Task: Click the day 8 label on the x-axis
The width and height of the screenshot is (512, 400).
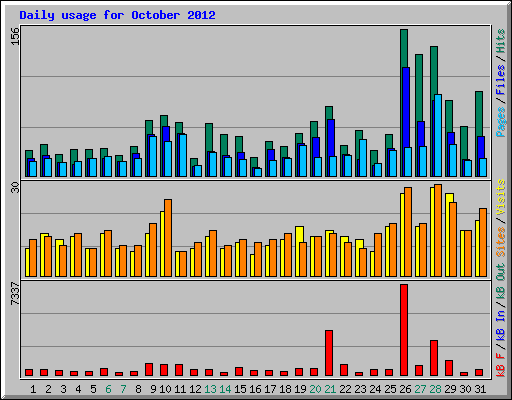Action: click(x=138, y=389)
